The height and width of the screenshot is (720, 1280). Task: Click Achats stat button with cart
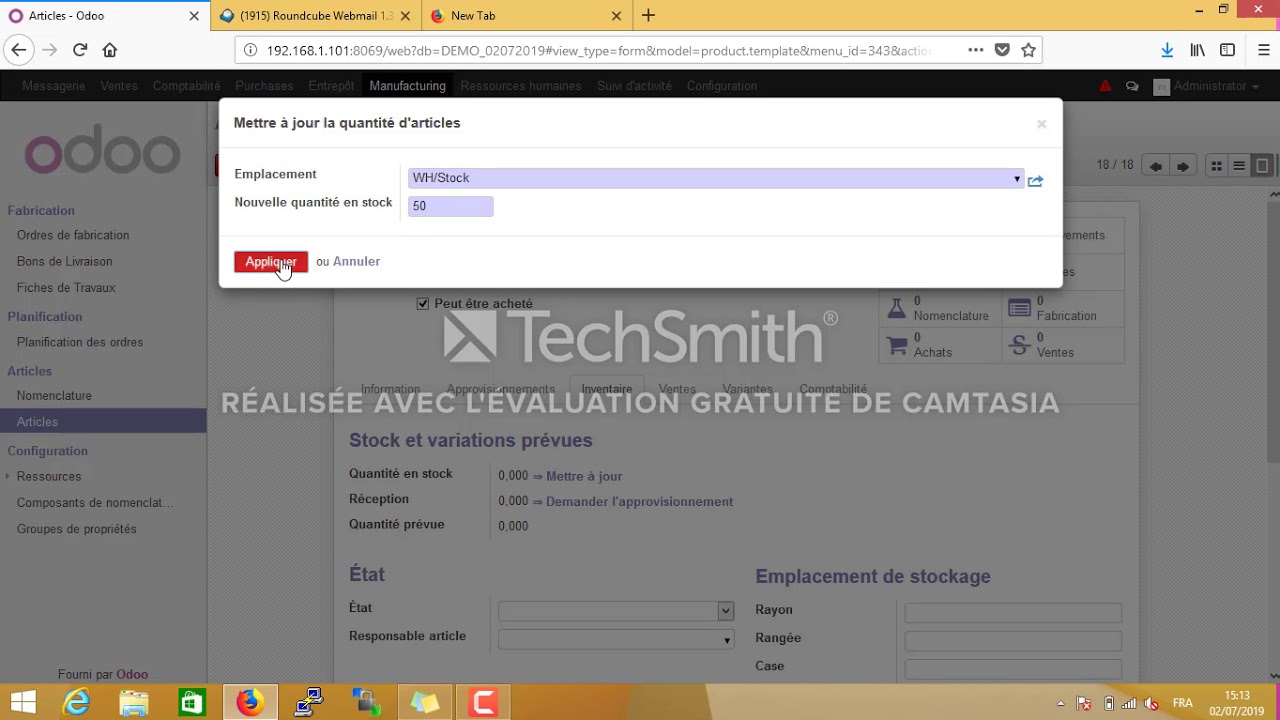(x=939, y=345)
